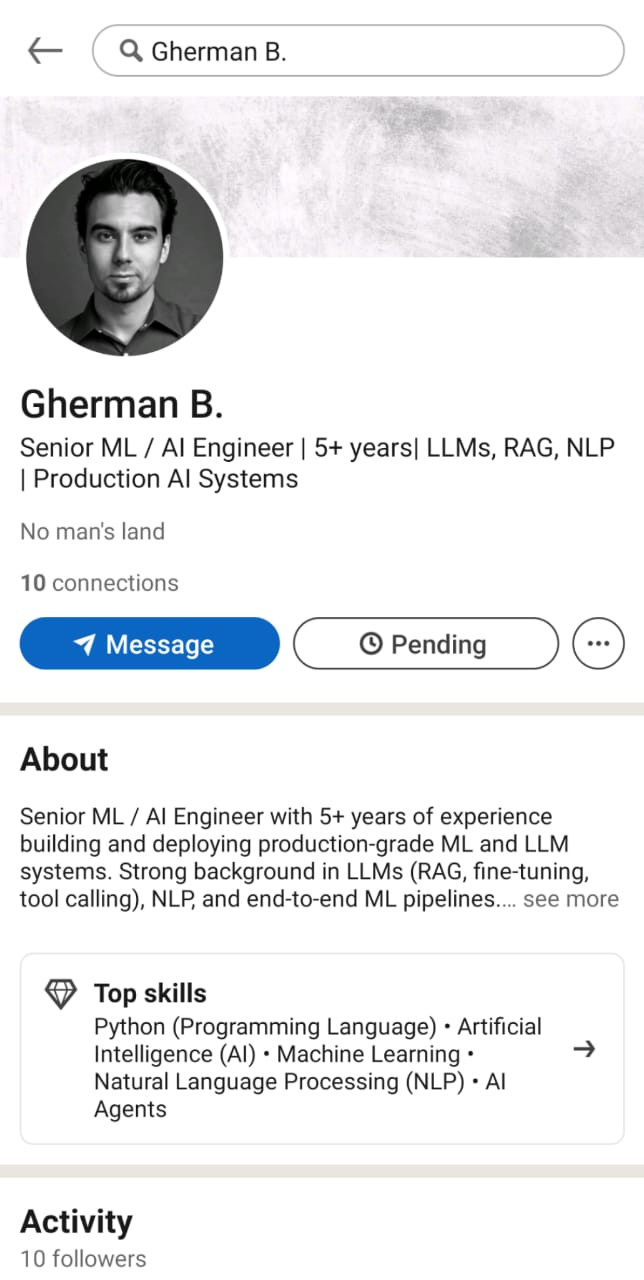This screenshot has height=1280, width=644.
Task: Click the Pending connection button
Action: point(426,643)
